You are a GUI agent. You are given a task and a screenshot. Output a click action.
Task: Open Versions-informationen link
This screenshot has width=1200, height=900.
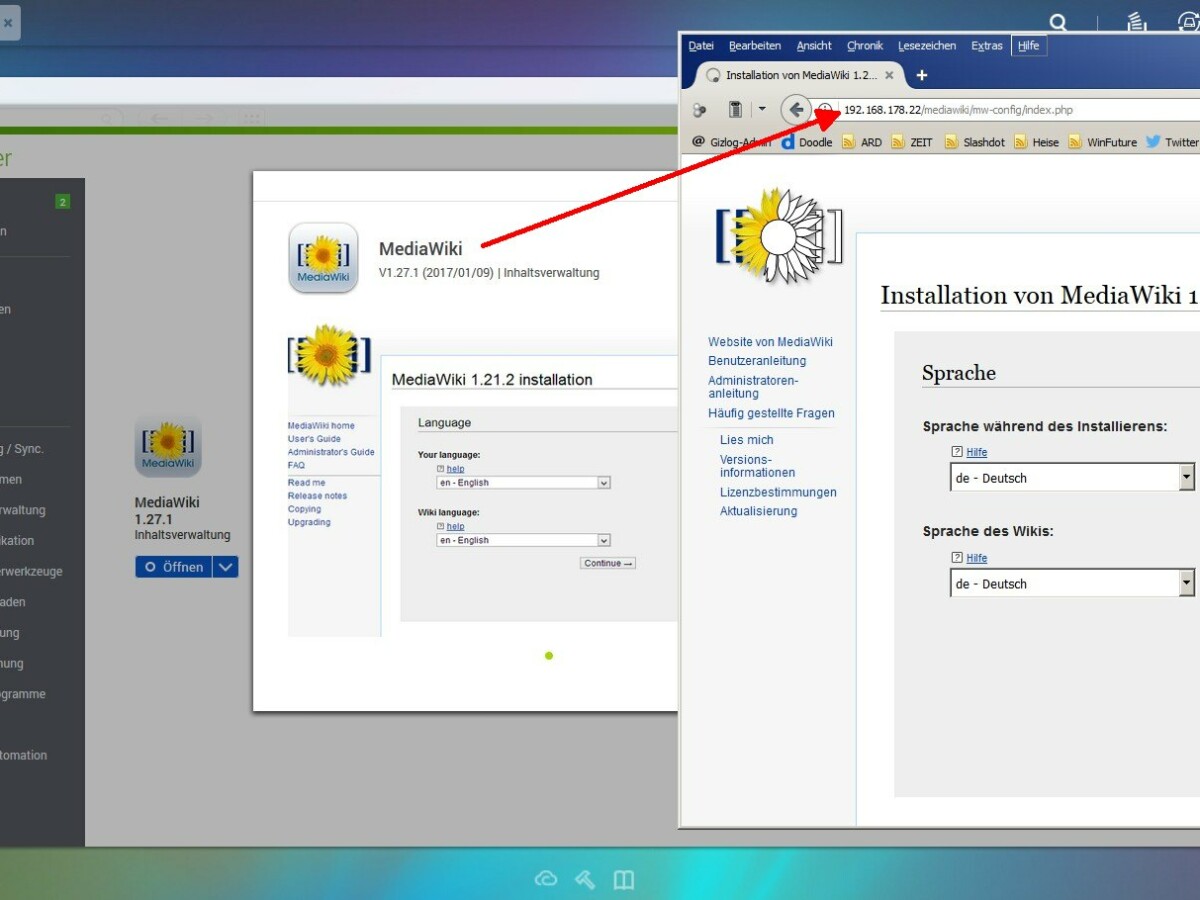point(758,466)
